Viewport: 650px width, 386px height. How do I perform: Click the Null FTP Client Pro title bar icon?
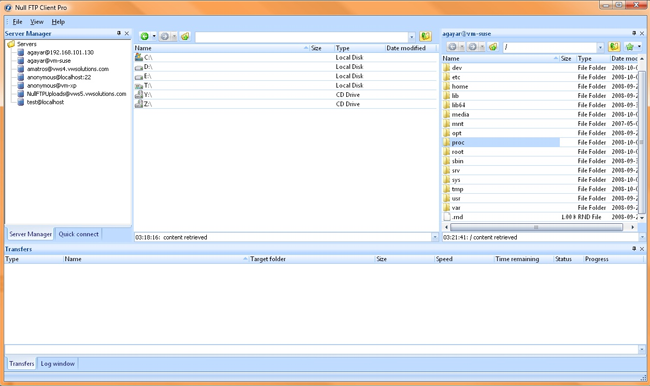click(x=8, y=7)
